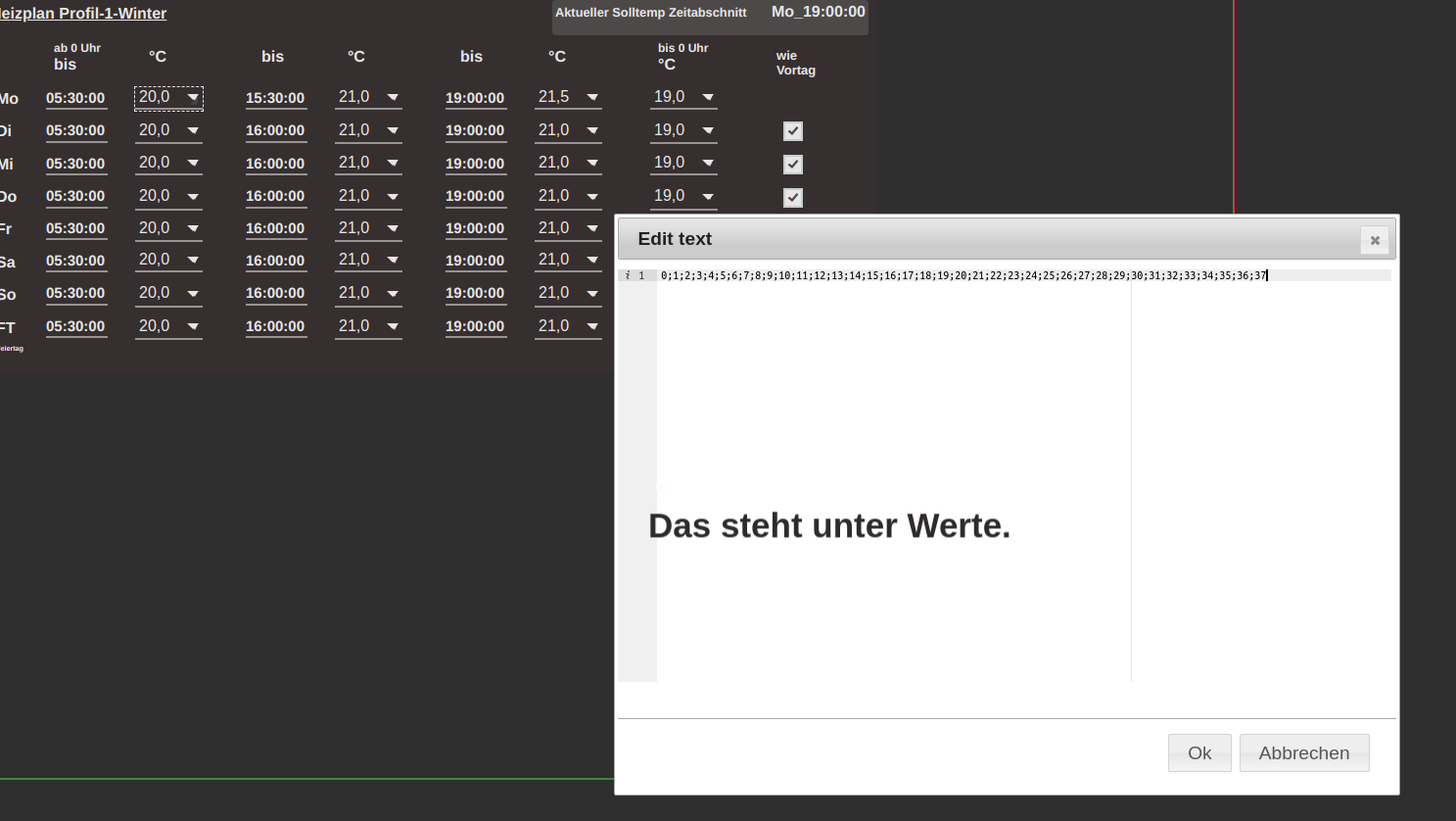Viewport: 1456px width, 821px height.
Task: Edit the Mo row 15:30:00 time field
Action: tap(275, 99)
